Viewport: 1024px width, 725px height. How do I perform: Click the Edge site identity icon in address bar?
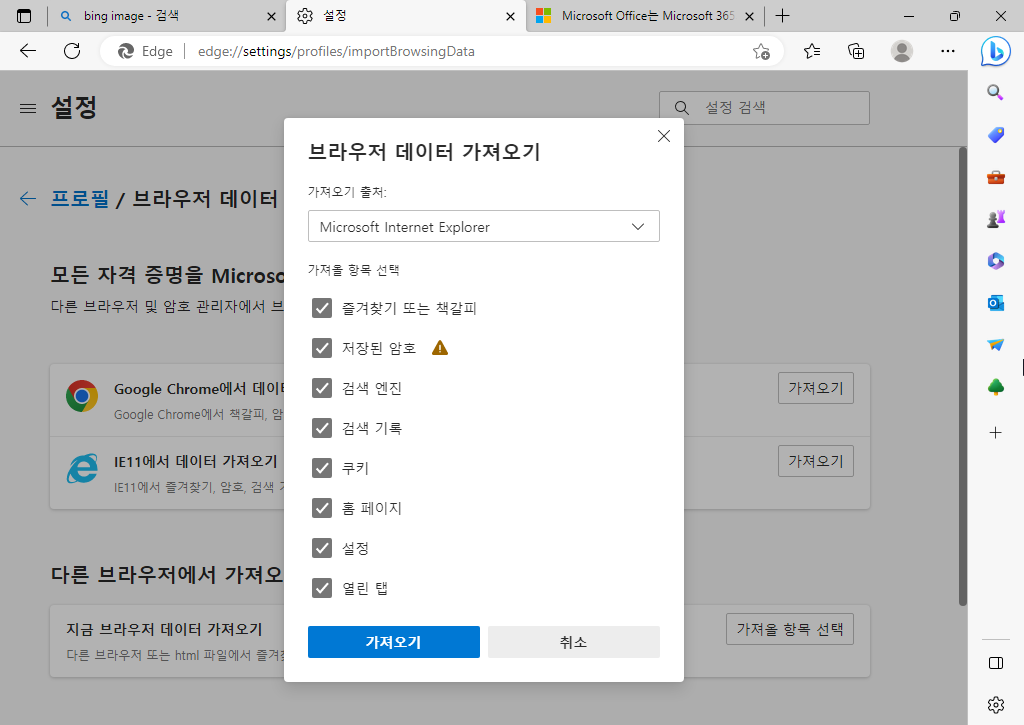pyautogui.click(x=125, y=51)
